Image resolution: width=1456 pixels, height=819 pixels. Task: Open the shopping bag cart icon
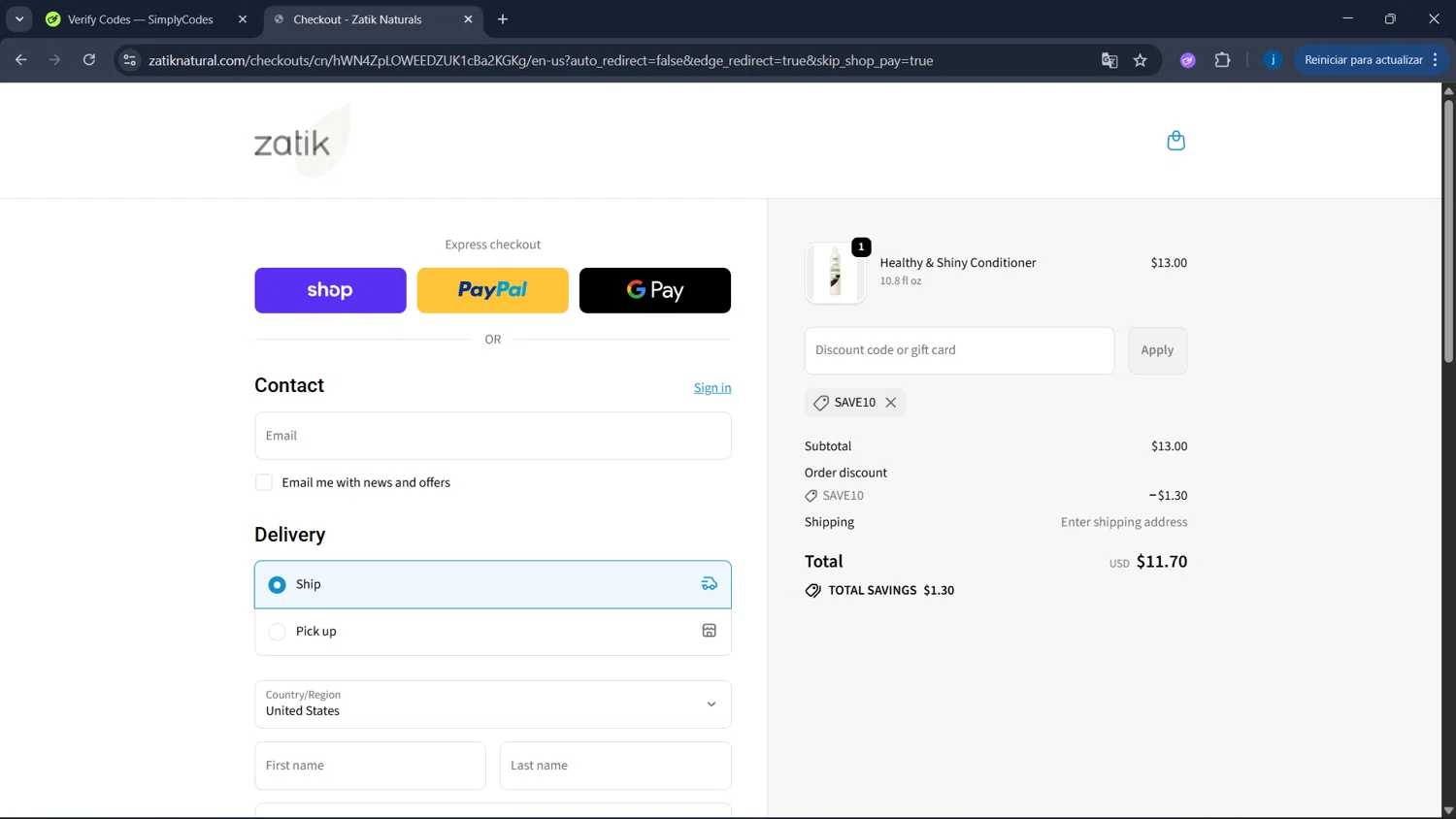1175,141
